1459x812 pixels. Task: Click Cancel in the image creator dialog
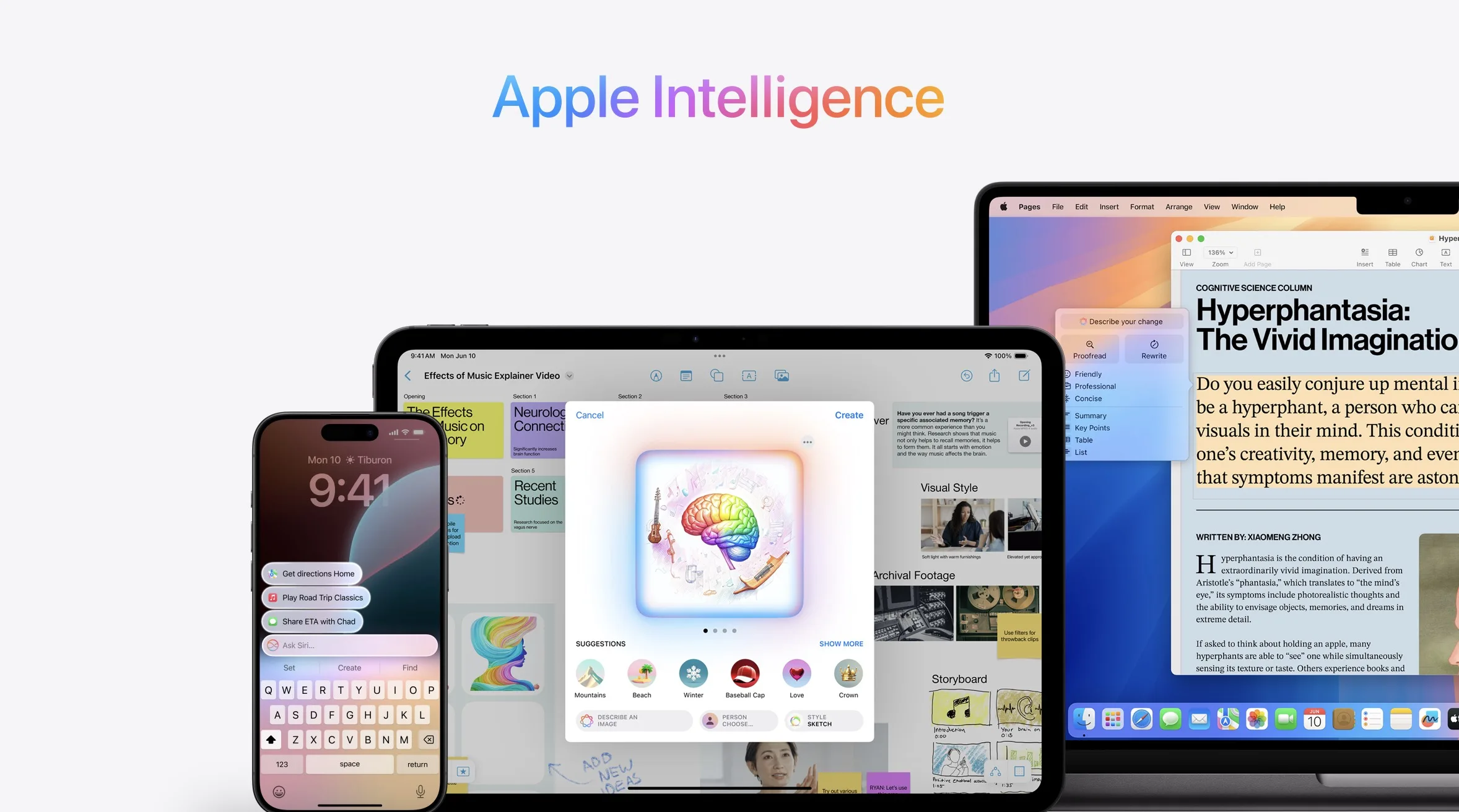(x=590, y=414)
